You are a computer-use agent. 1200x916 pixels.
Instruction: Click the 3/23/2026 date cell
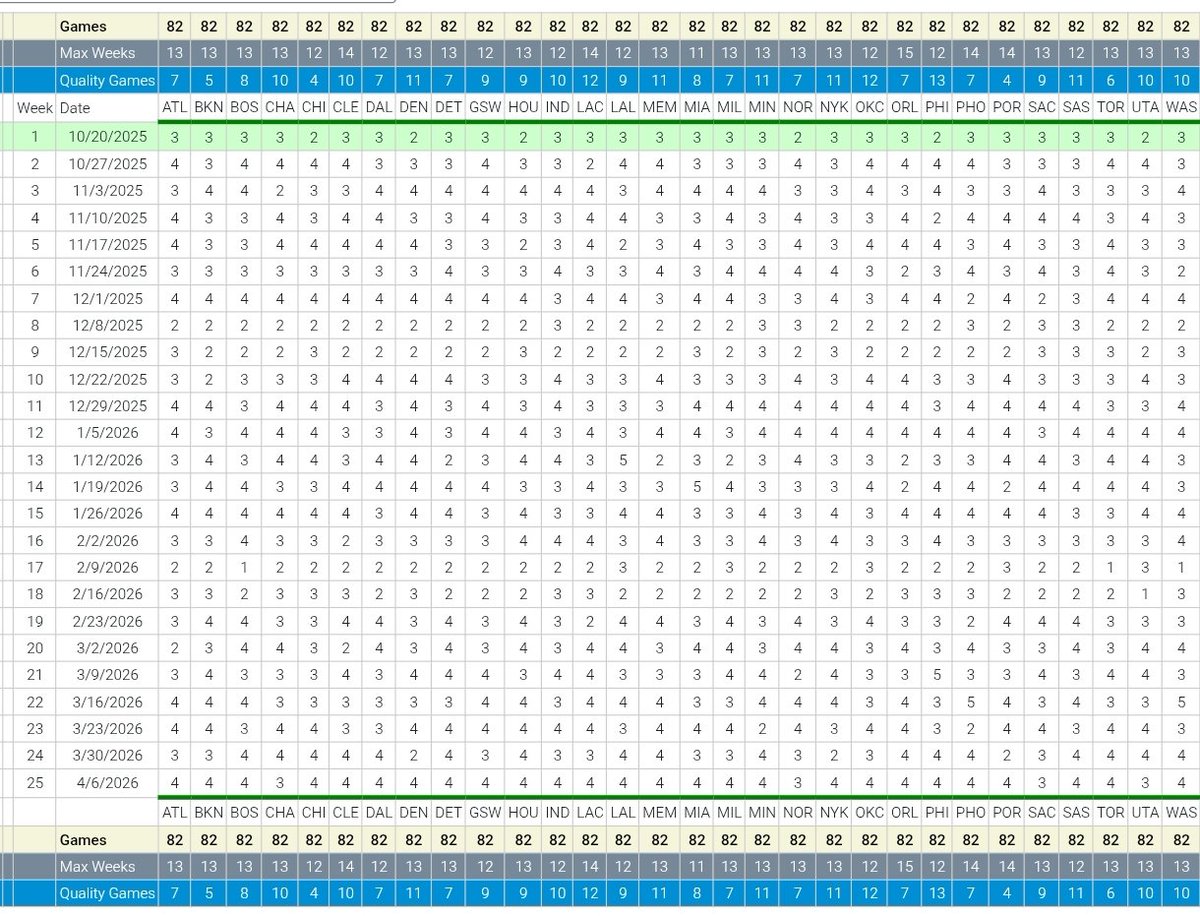click(107, 729)
